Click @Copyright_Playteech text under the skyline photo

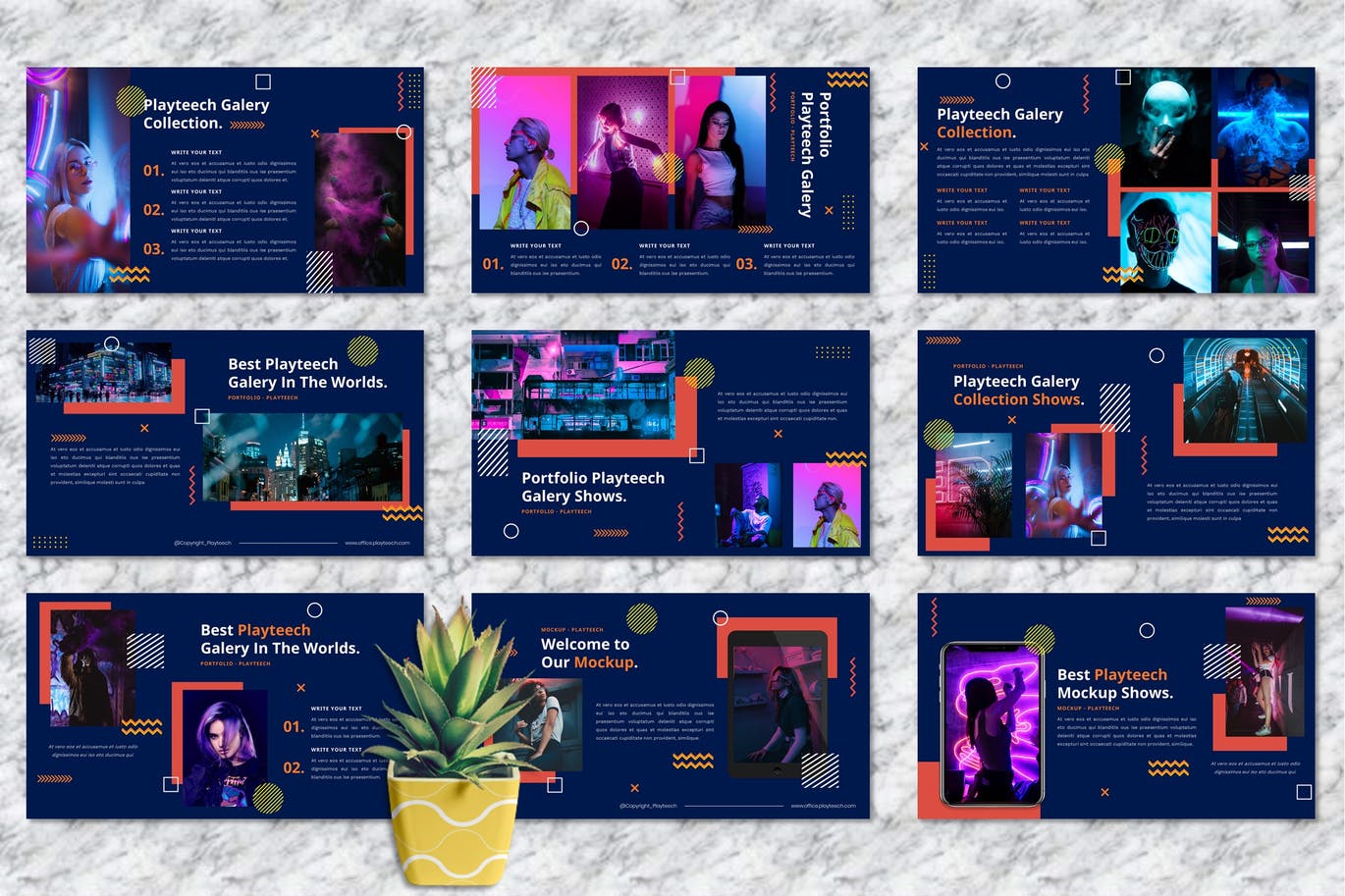pyautogui.click(x=202, y=543)
